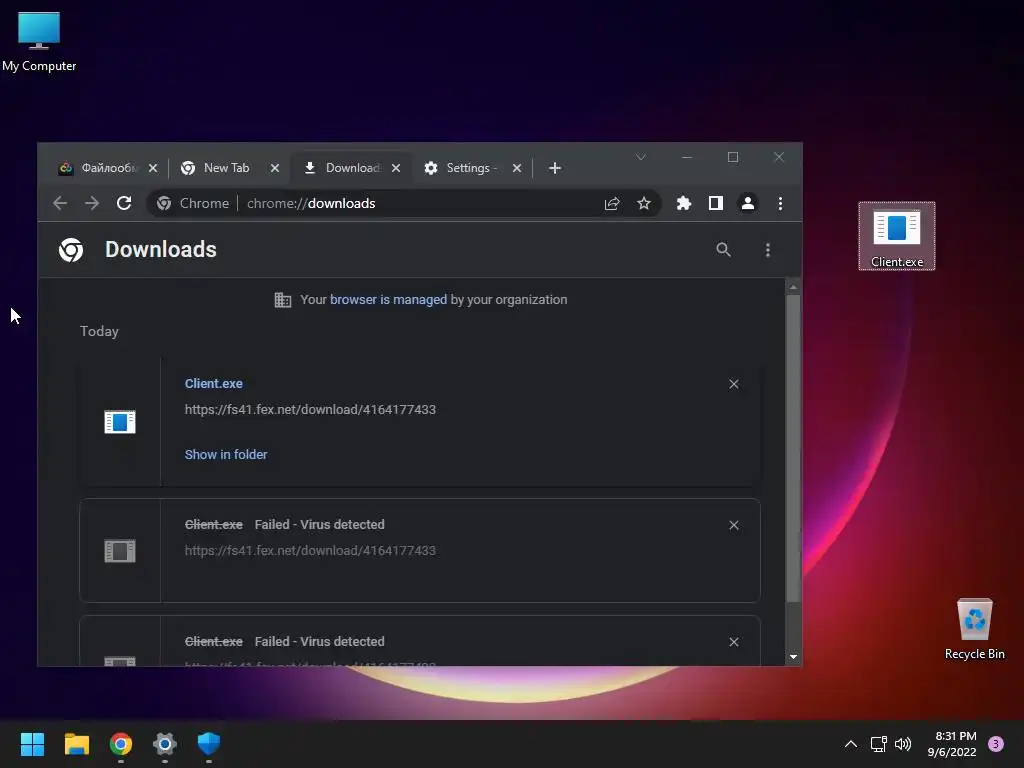The height and width of the screenshot is (768, 1024).
Task: Click Show in folder link
Action: coord(226,455)
